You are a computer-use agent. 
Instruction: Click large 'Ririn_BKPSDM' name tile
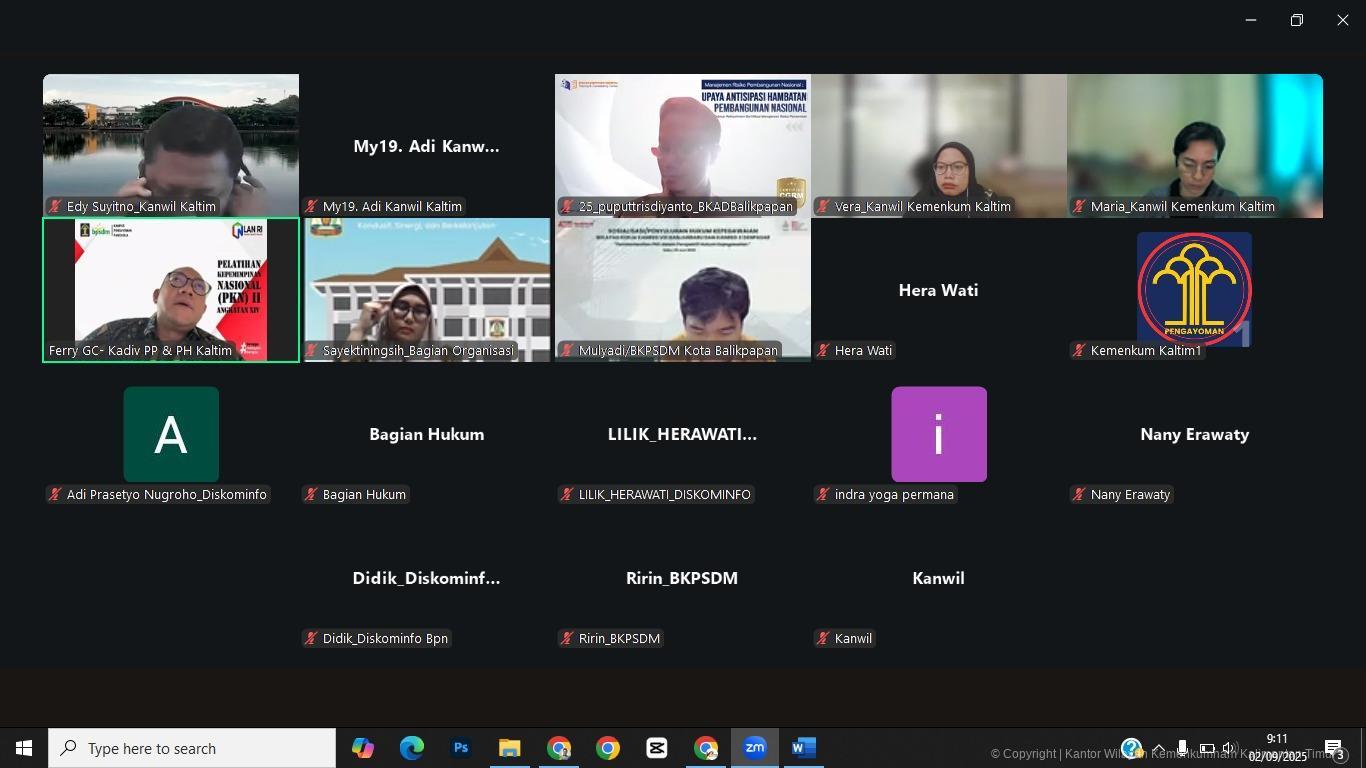(682, 578)
